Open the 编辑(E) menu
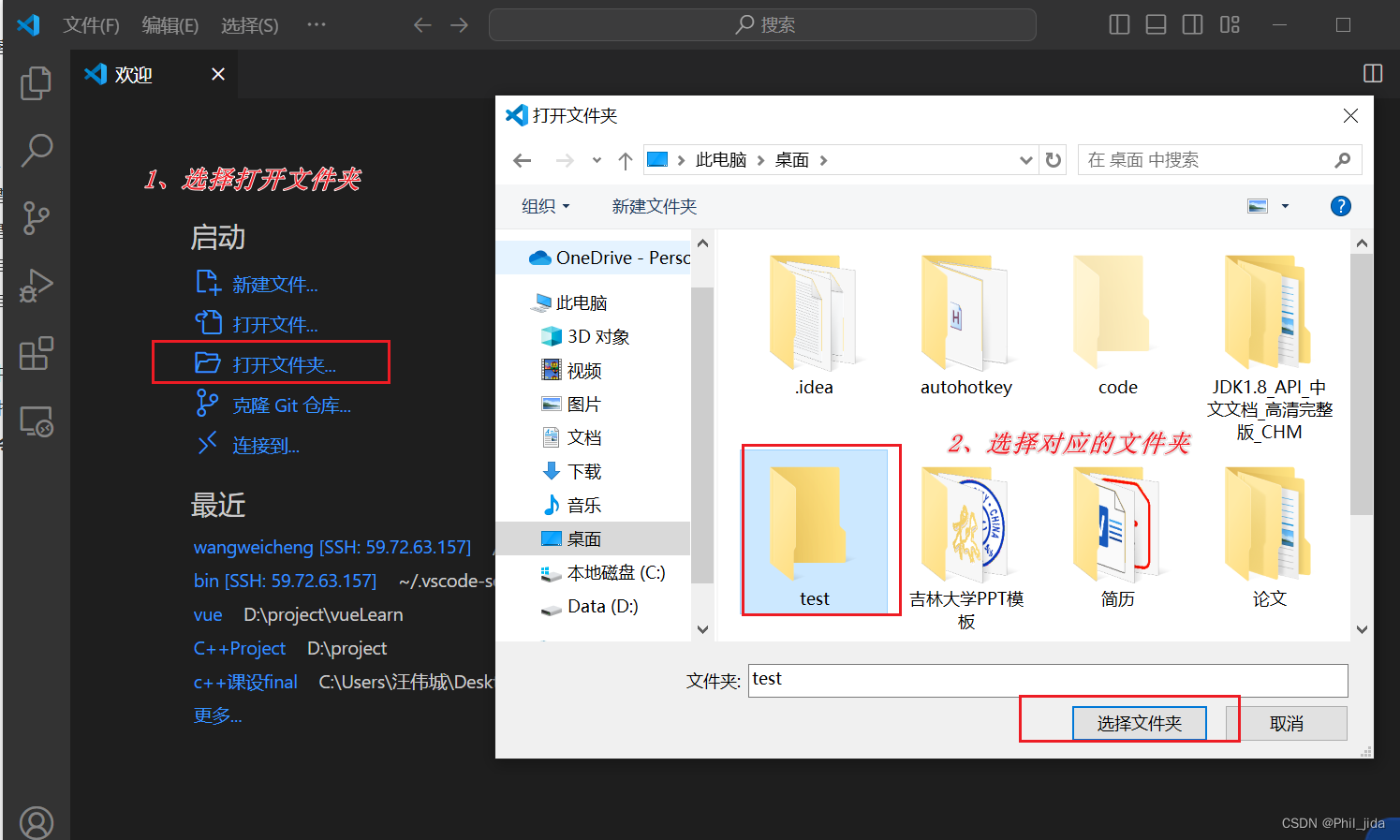The image size is (1400, 840). [169, 24]
